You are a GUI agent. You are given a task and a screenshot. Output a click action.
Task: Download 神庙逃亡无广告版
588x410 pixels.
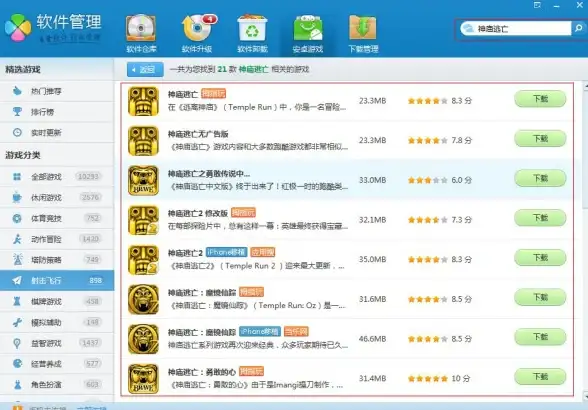coord(540,139)
